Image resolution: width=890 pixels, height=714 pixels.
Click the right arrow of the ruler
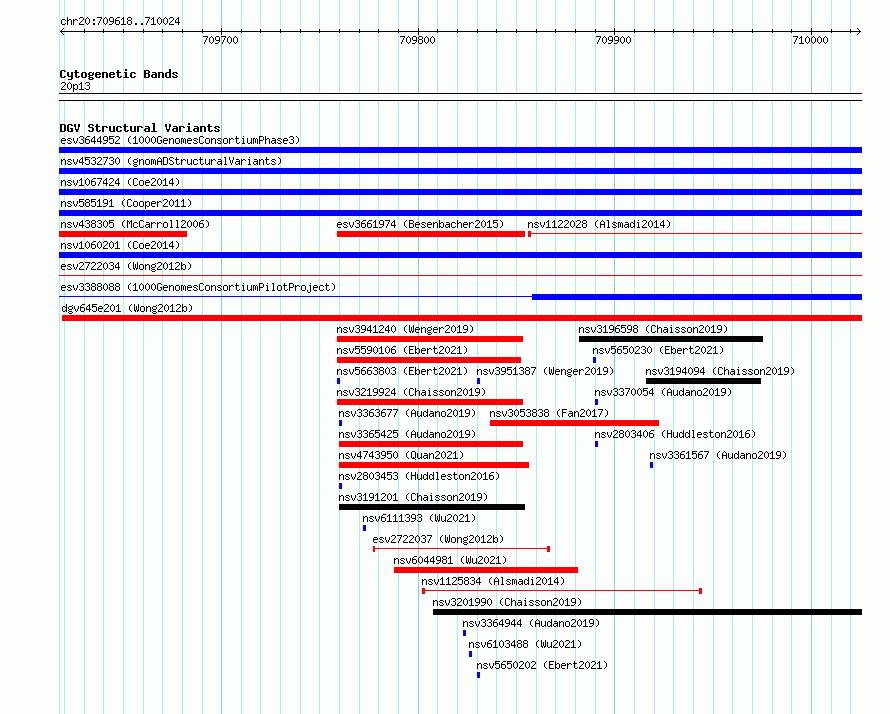pos(859,31)
